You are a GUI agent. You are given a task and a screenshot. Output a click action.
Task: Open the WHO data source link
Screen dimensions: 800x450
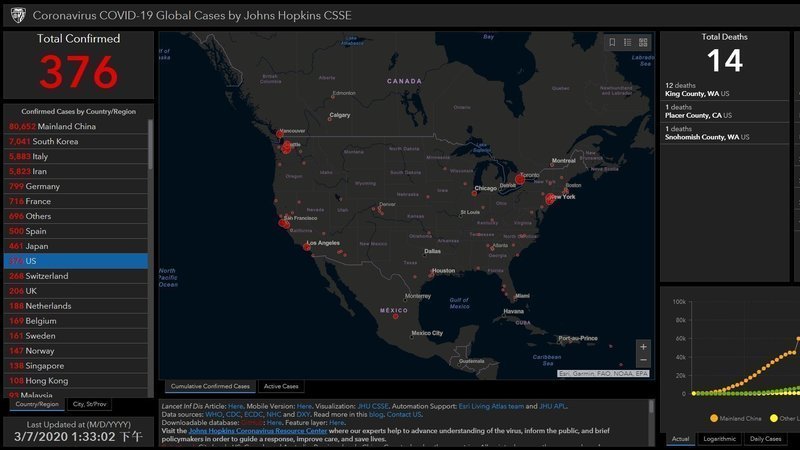(x=214, y=414)
